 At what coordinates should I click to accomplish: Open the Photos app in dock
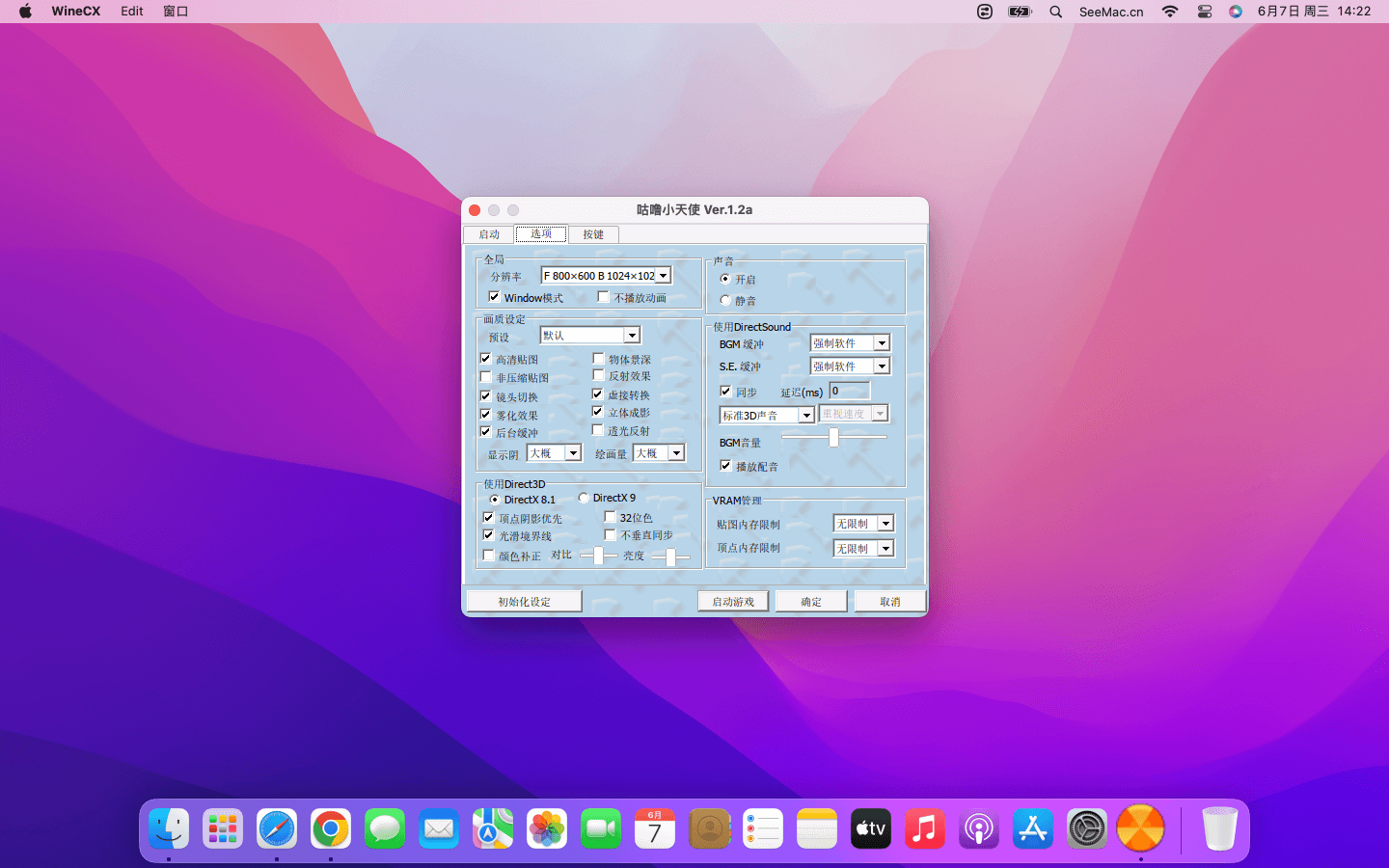pos(547,828)
